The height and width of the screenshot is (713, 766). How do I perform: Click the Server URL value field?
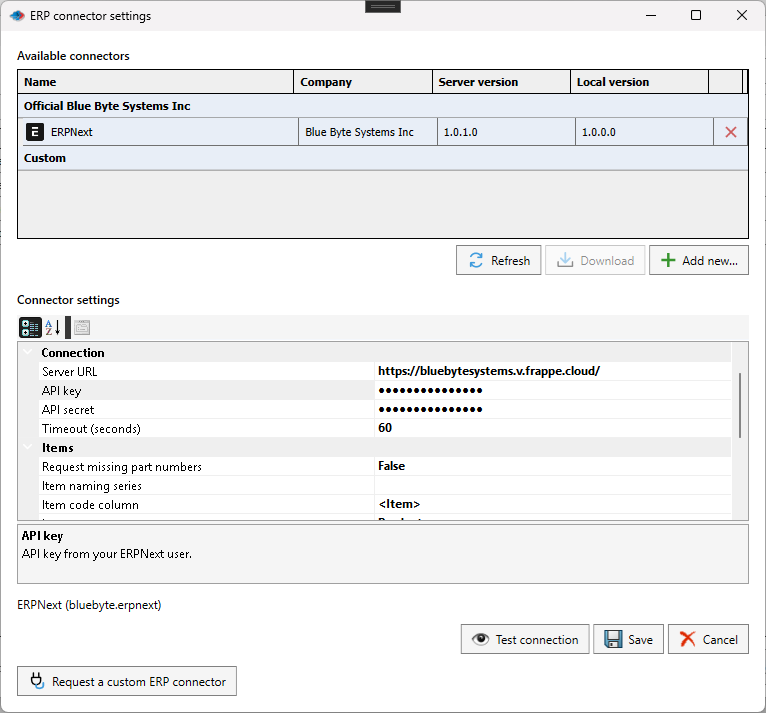pyautogui.click(x=553, y=372)
